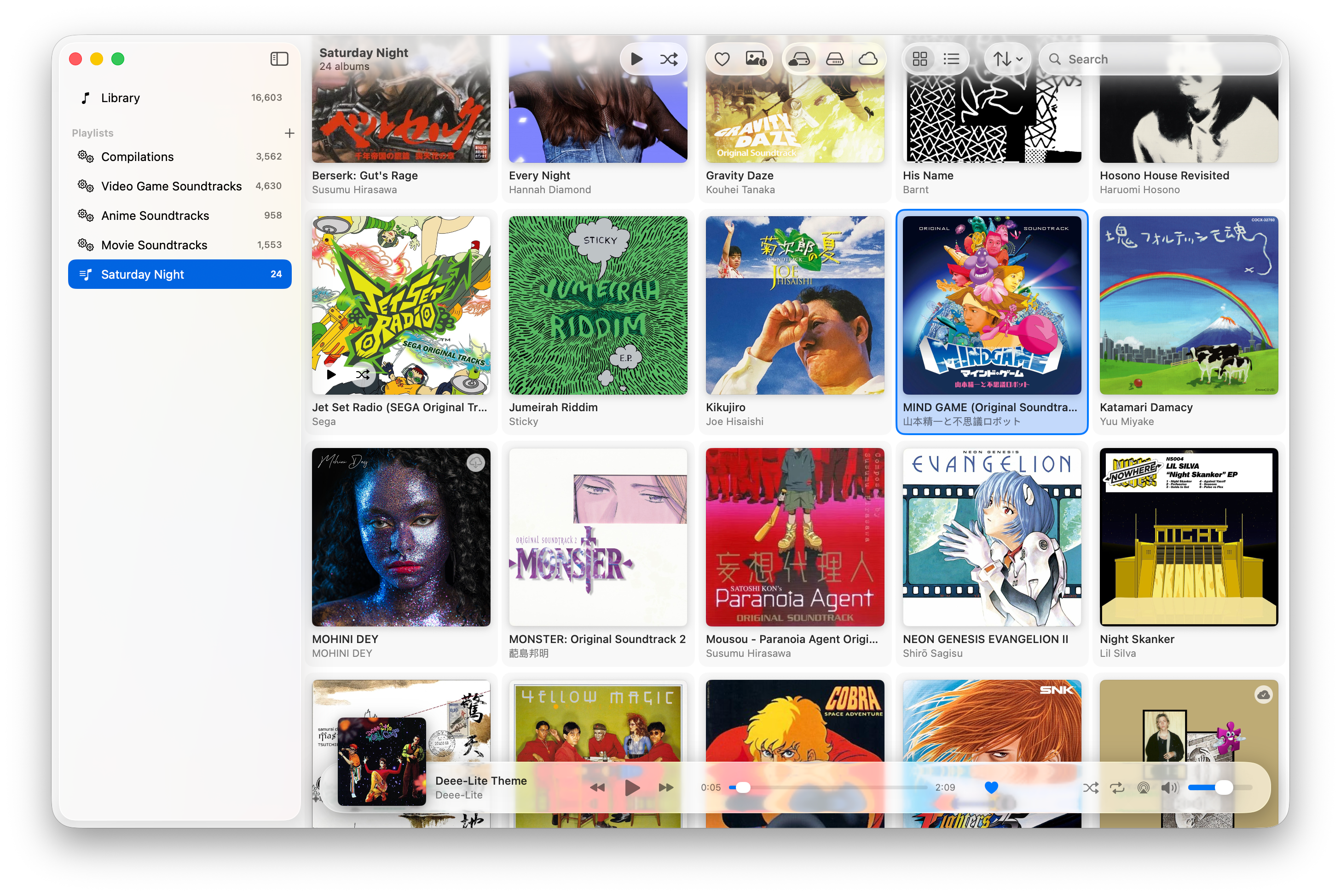
Task: Click the Joe Hisaishi artist name
Action: 734,422
